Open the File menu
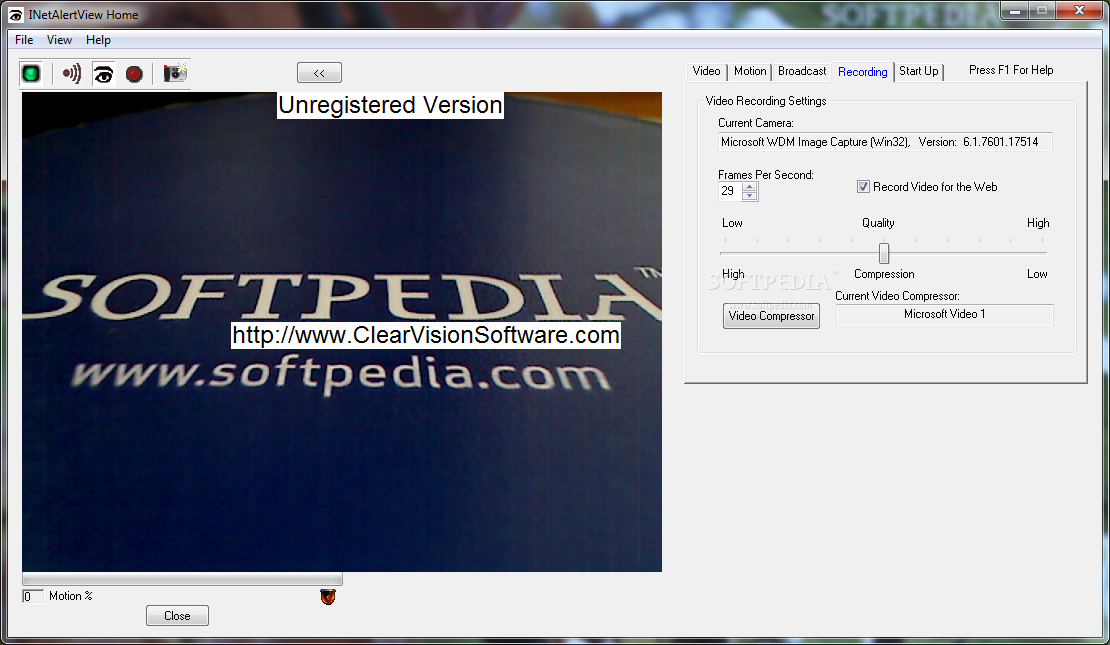Screen dimensions: 1110x645 [24, 40]
